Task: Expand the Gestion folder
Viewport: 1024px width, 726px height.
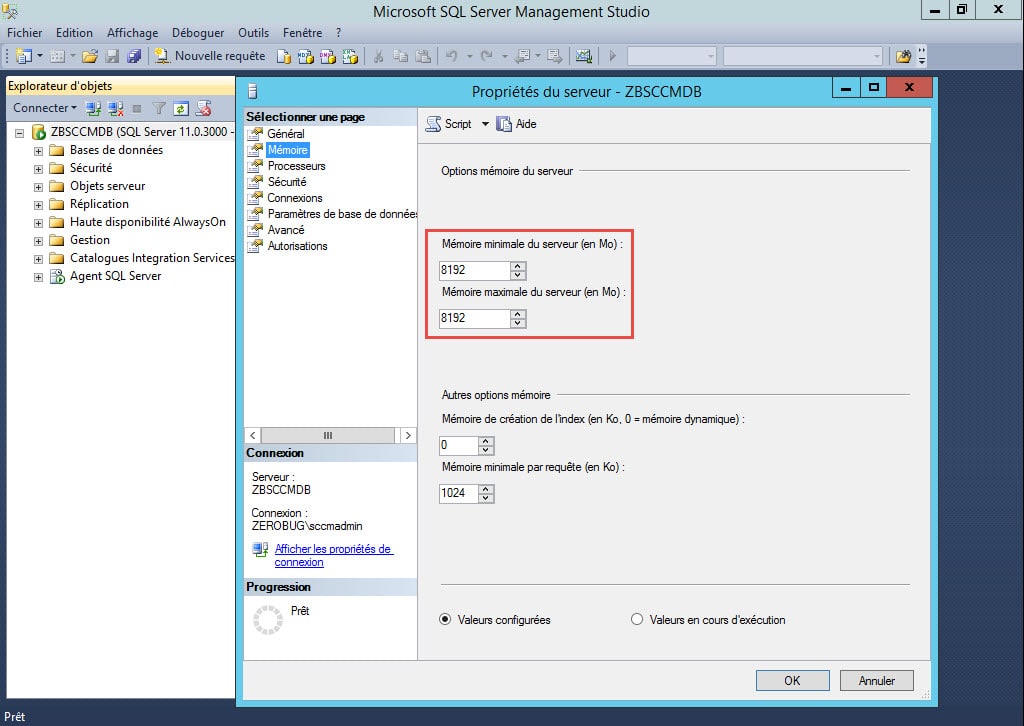Action: pyautogui.click(x=38, y=241)
